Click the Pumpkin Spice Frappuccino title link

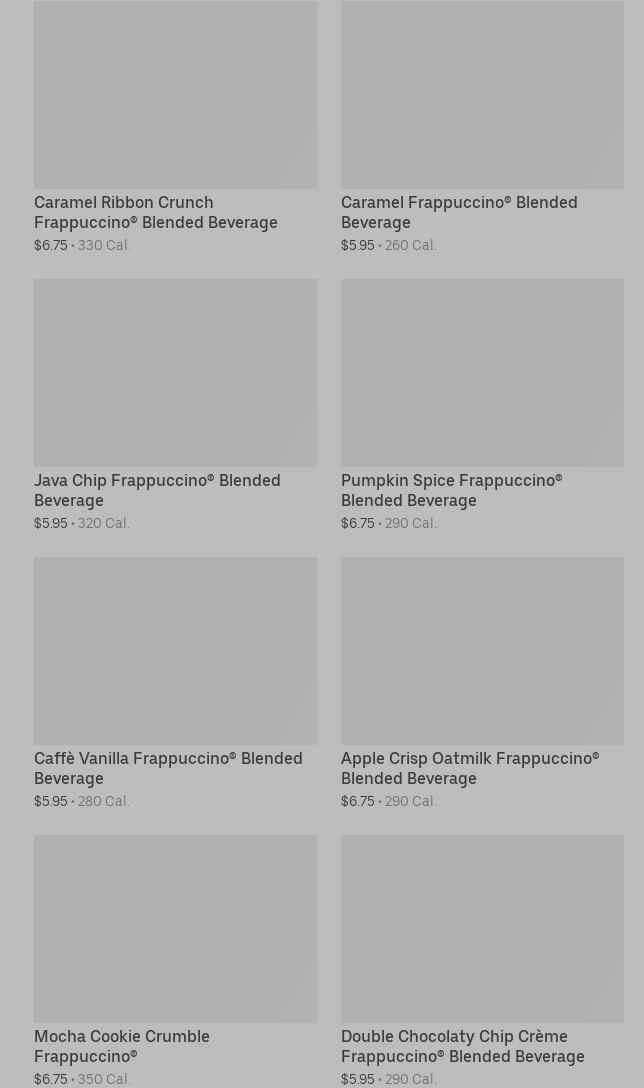pos(452,490)
